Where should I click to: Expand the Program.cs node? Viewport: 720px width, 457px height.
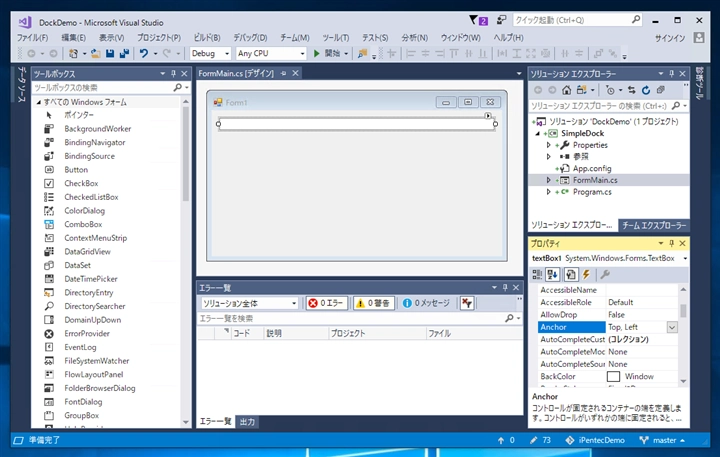click(548, 192)
